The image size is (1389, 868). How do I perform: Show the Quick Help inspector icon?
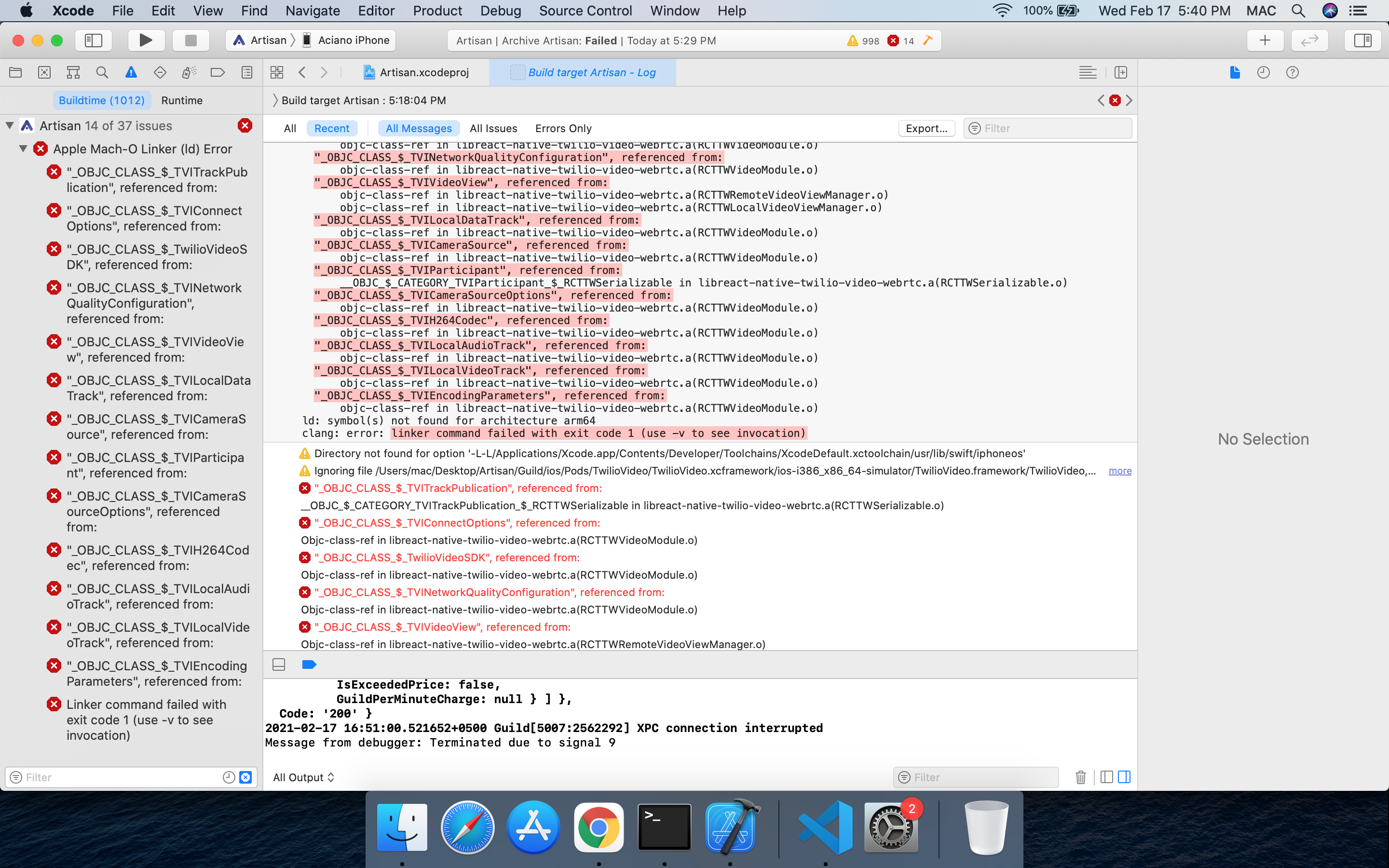click(x=1292, y=72)
